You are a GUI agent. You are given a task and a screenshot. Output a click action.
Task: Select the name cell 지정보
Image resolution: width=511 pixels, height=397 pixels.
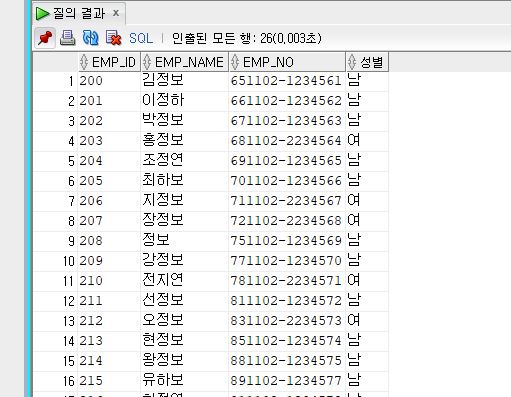[185, 201]
